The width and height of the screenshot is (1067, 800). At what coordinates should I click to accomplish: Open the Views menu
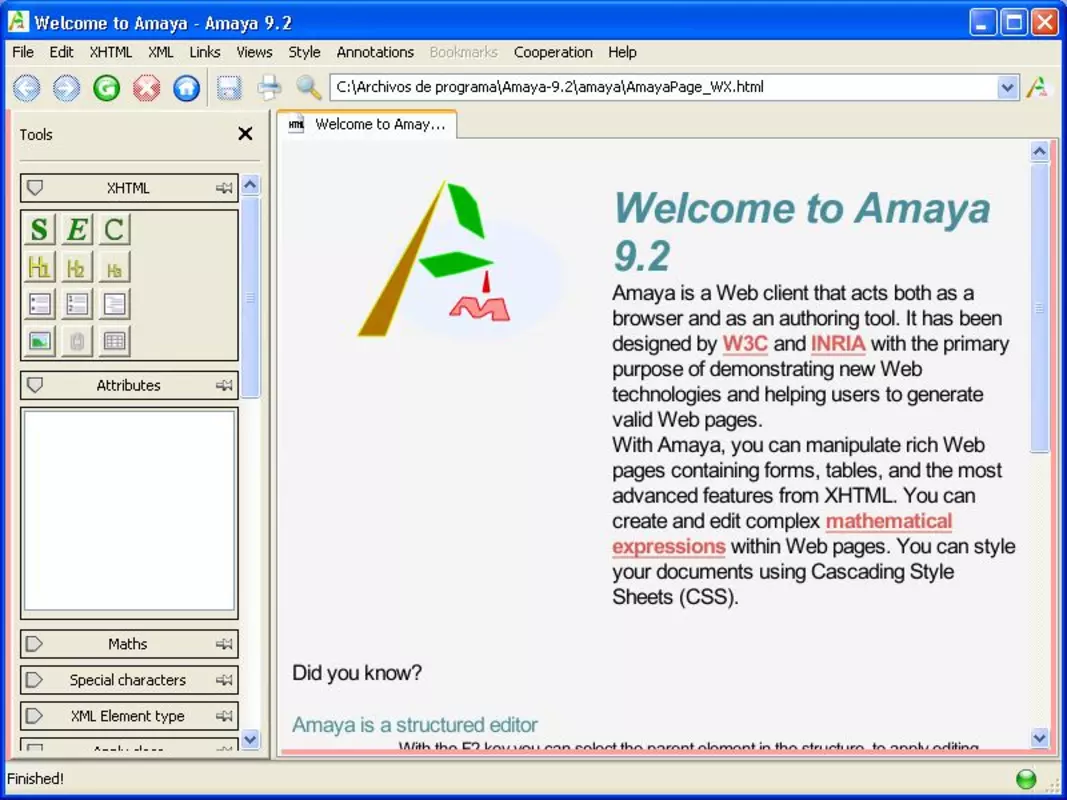pos(255,52)
